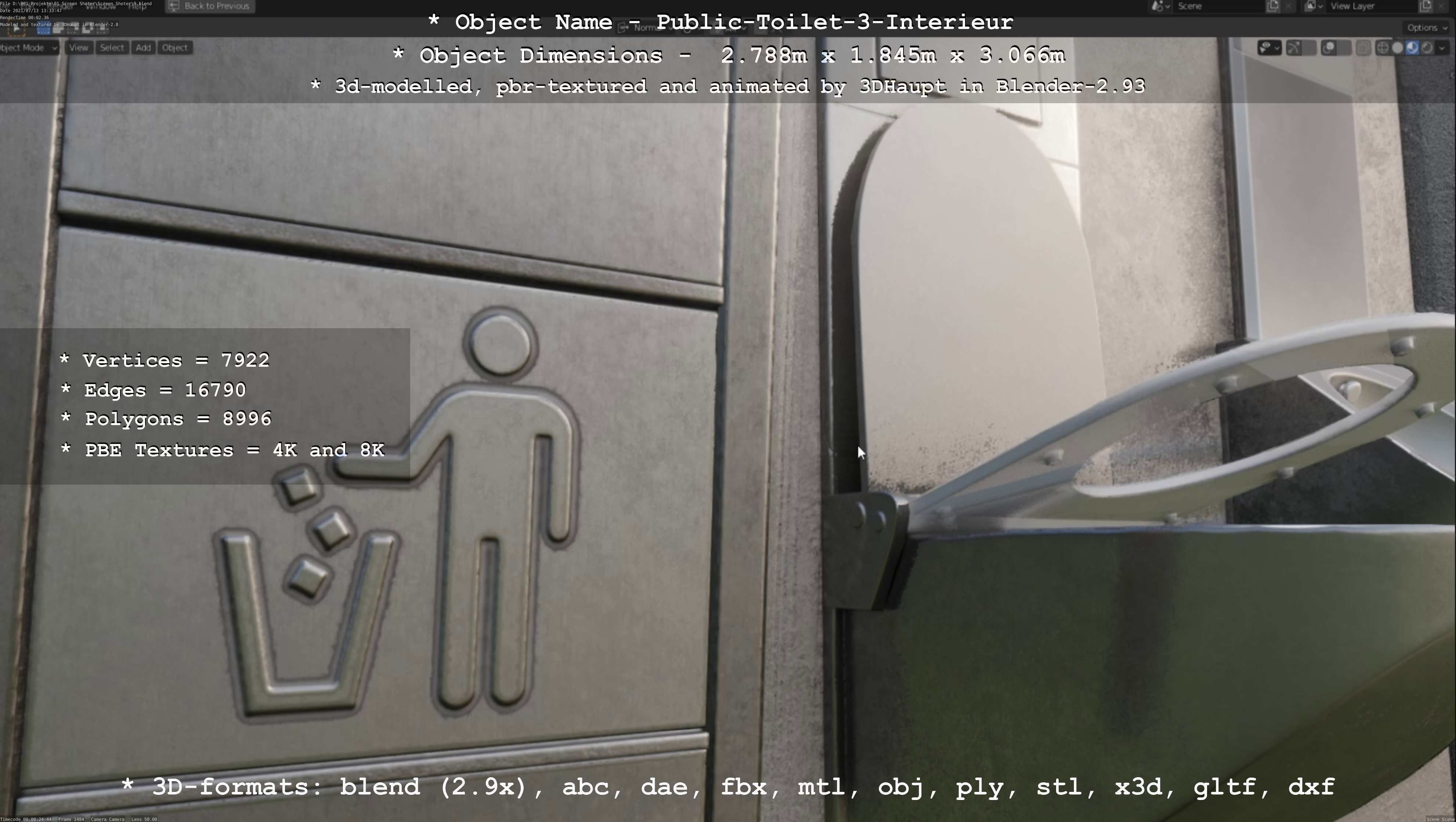Viewport: 1456px width, 822px height.
Task: Click 'Date 2021/07/13 13:33:47' text
Action: tap(30, 11)
